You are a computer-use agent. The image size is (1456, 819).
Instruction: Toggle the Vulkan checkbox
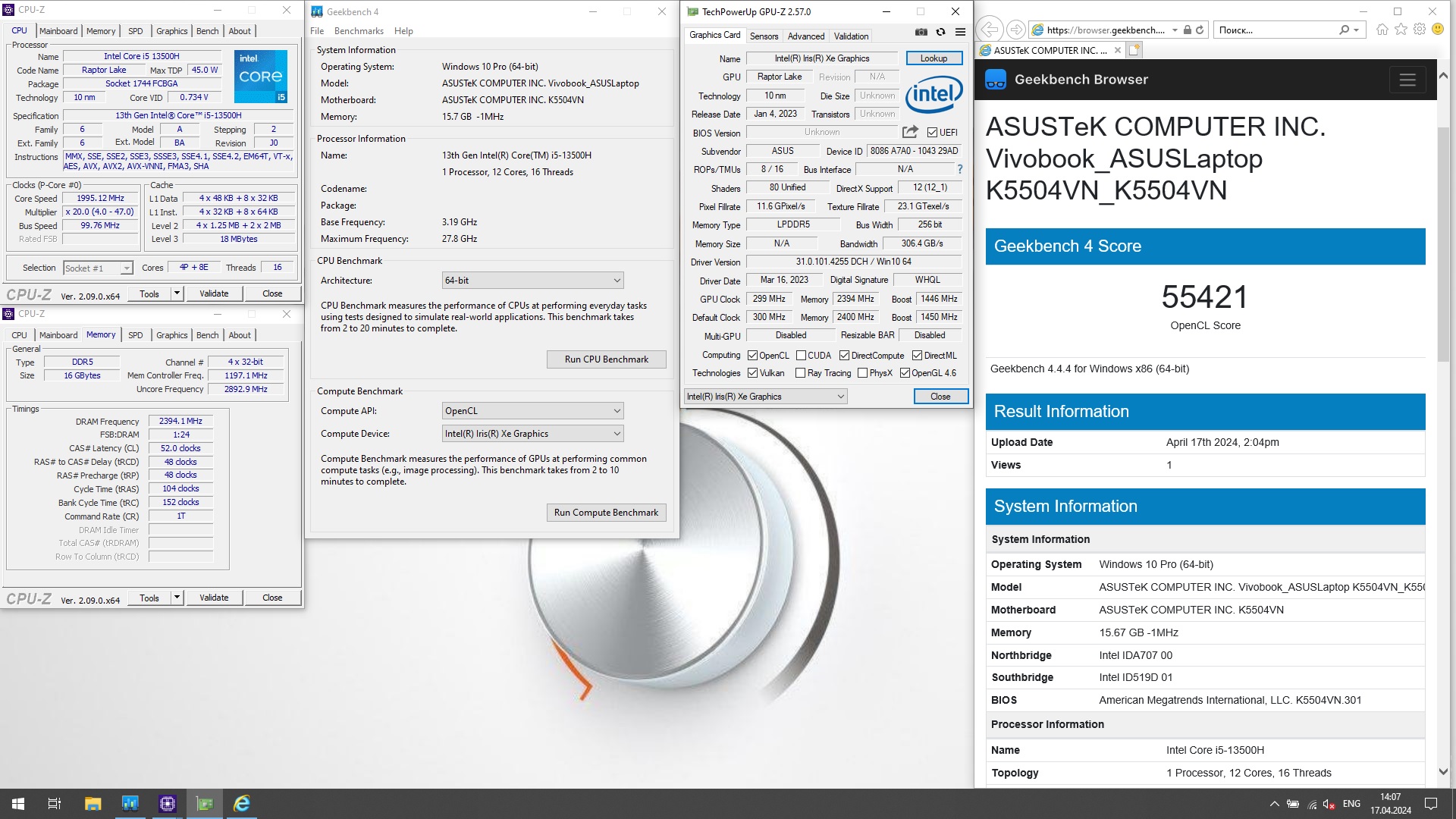752,373
